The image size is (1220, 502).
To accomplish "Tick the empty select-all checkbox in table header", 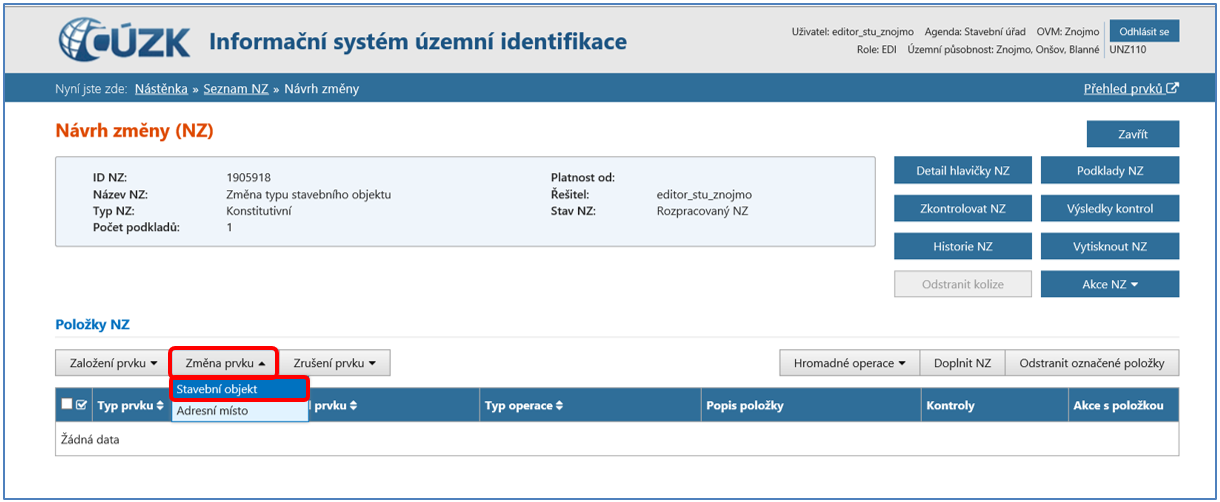I will [x=67, y=405].
